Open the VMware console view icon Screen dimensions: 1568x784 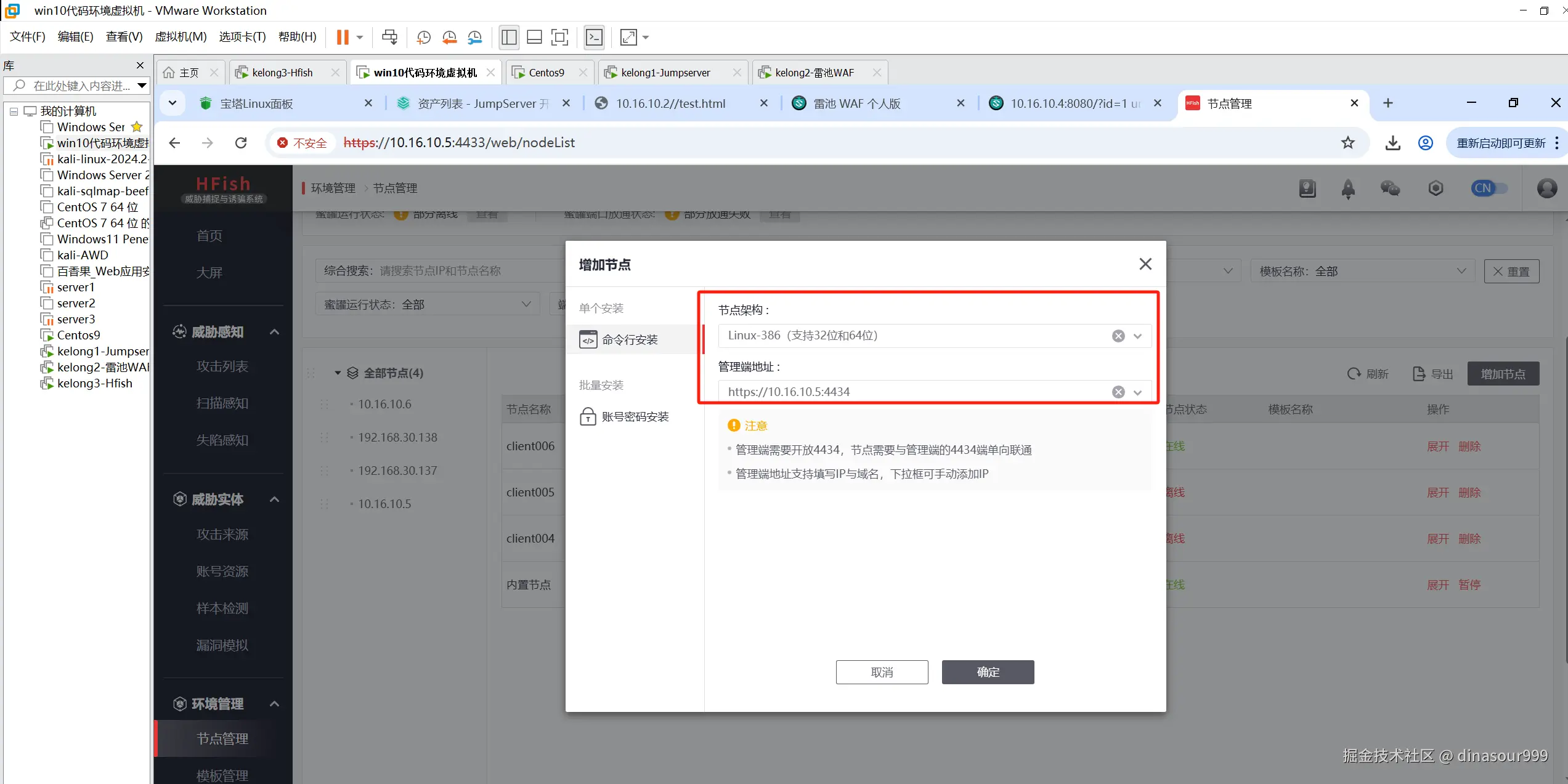tap(594, 38)
